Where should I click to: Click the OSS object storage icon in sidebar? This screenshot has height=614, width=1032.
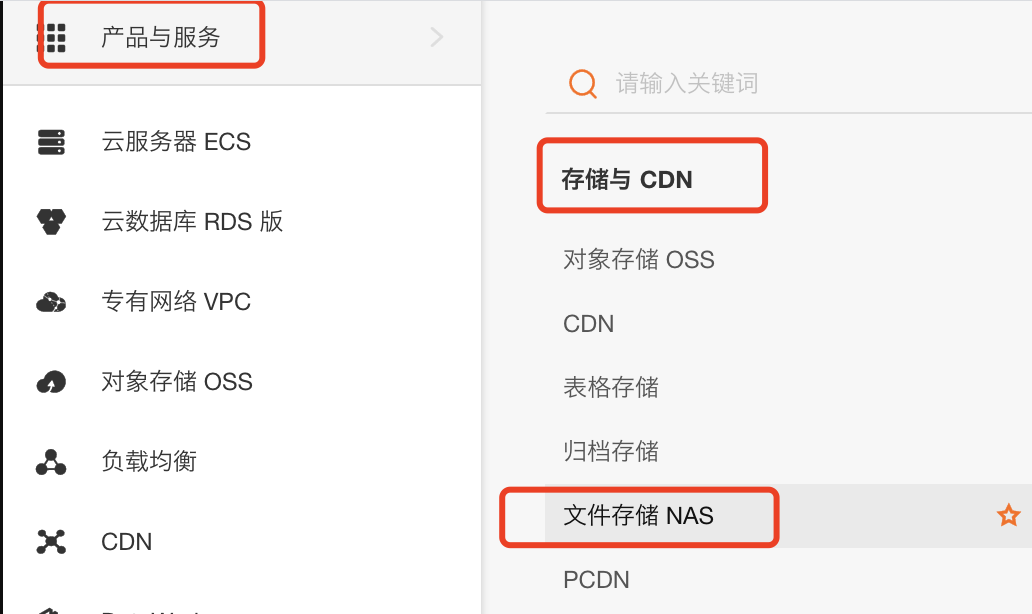coord(51,382)
